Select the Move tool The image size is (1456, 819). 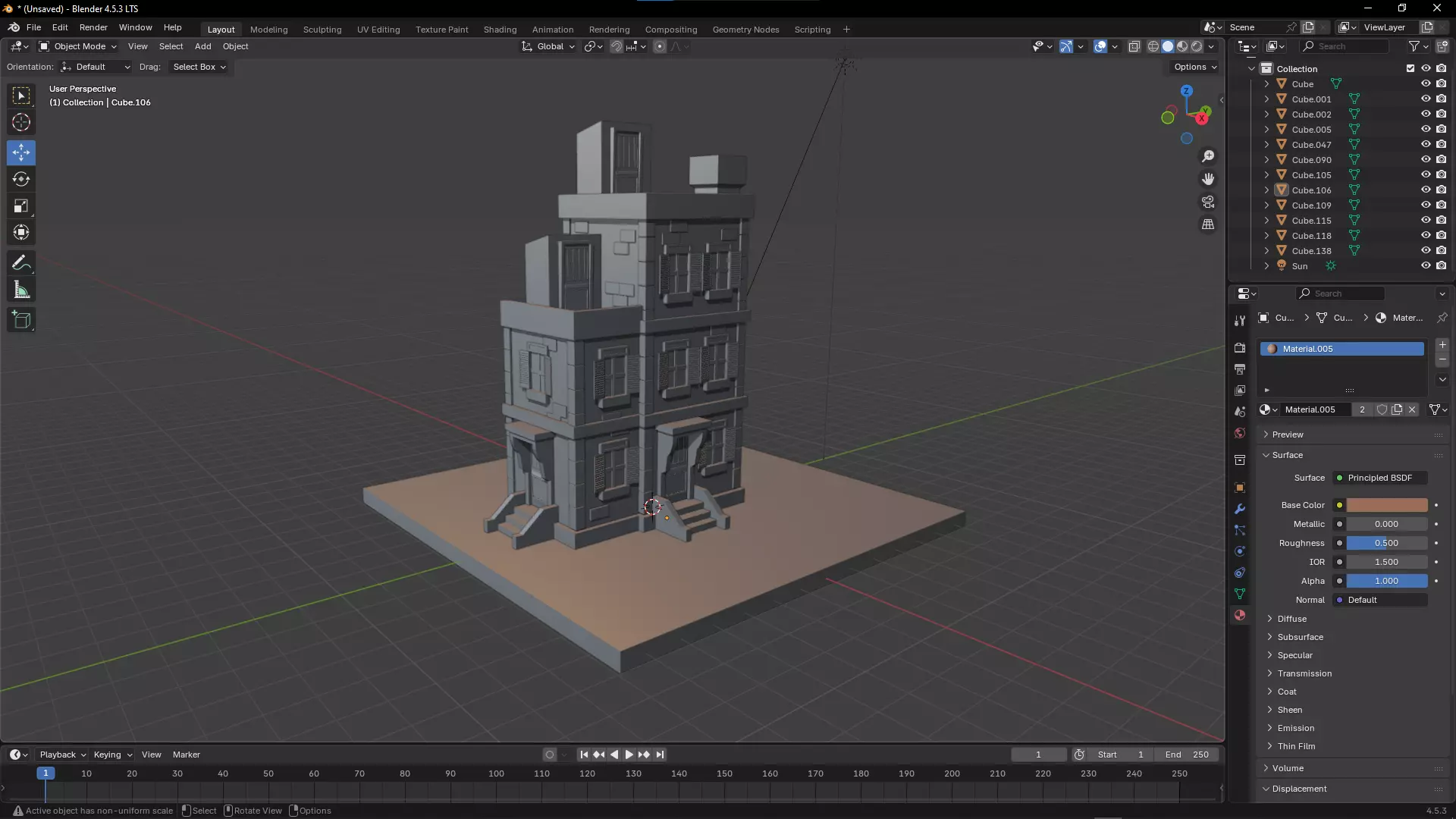(21, 152)
